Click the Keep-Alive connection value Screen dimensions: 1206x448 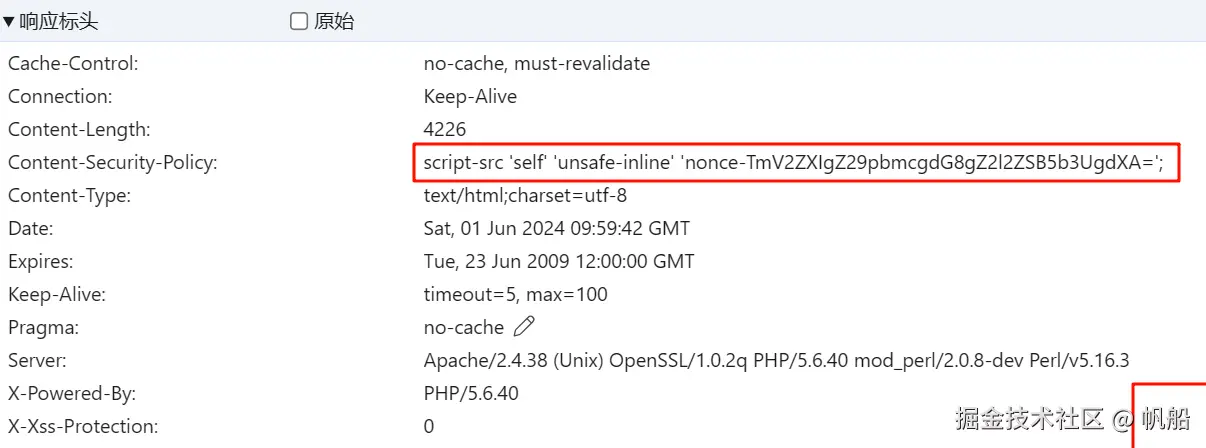pyautogui.click(x=470, y=97)
